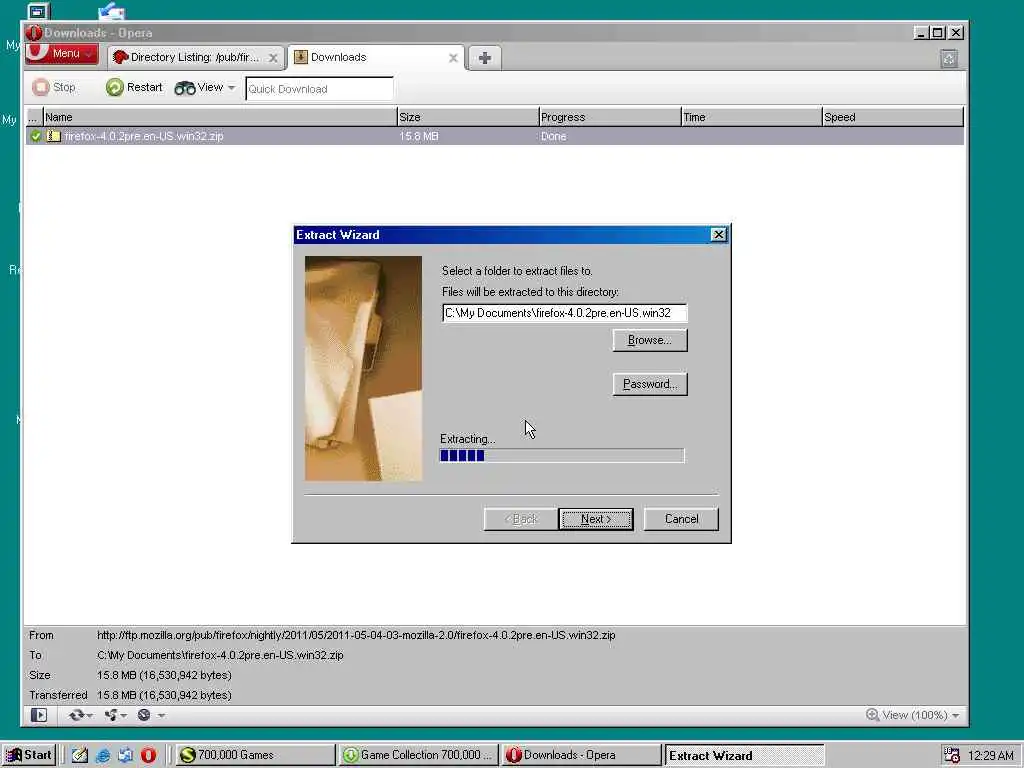Image resolution: width=1024 pixels, height=768 pixels.
Task: Sort downloads by Time column
Action: (x=751, y=118)
